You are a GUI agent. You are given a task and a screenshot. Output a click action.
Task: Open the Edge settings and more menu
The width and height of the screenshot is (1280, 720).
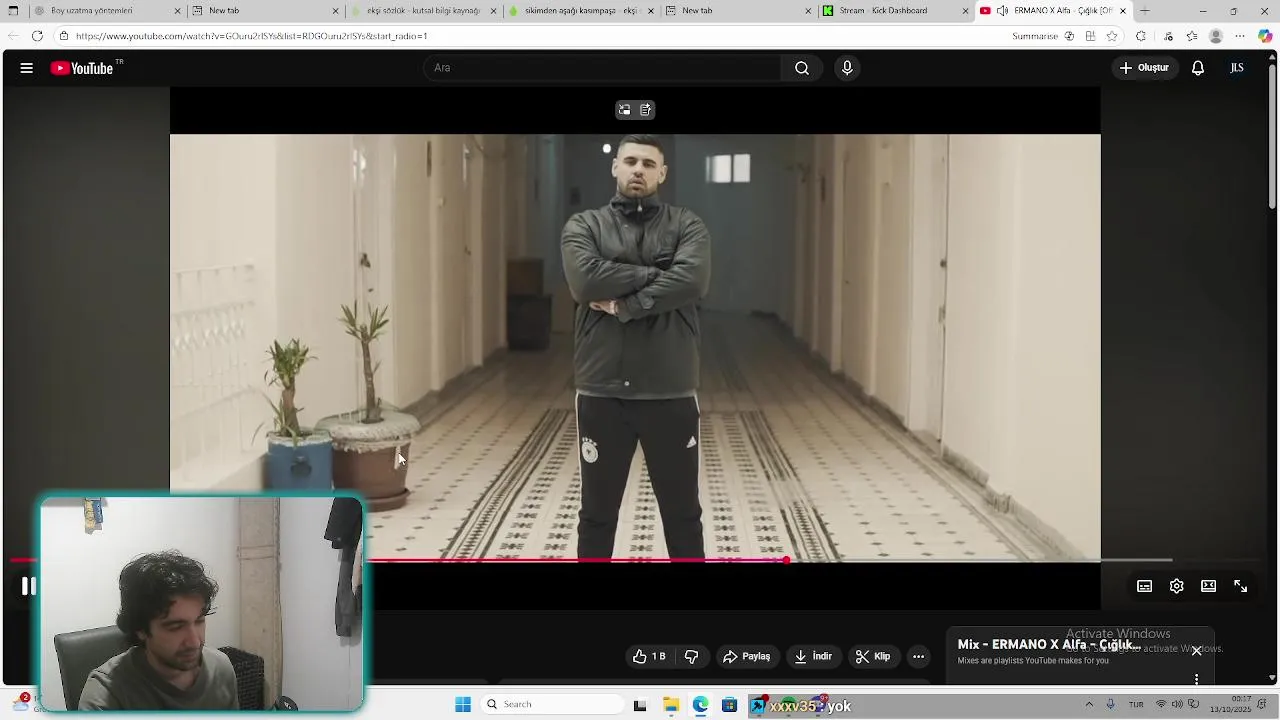click(x=1241, y=36)
